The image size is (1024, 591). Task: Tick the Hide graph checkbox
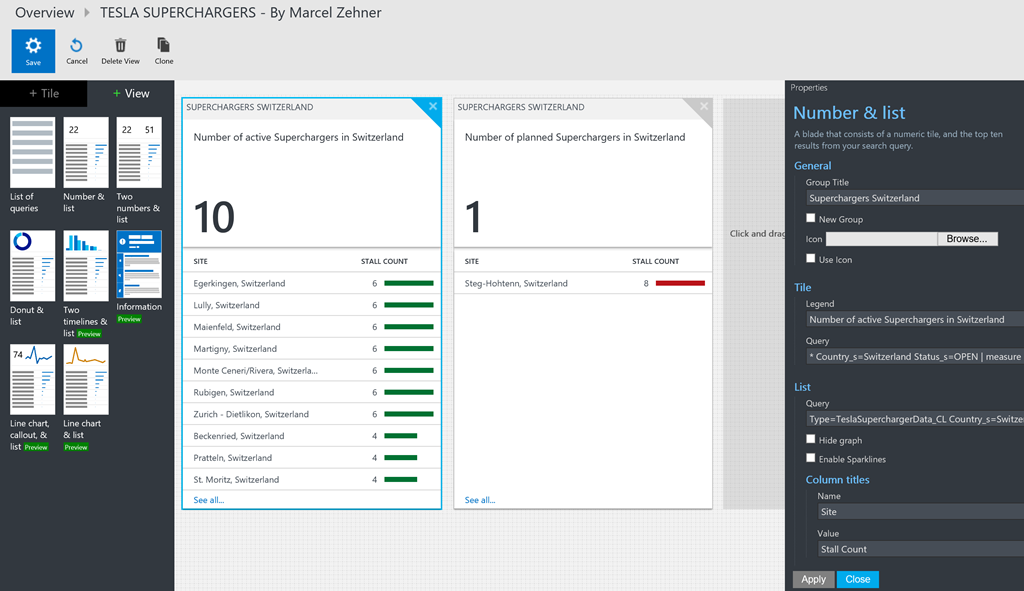click(x=811, y=440)
